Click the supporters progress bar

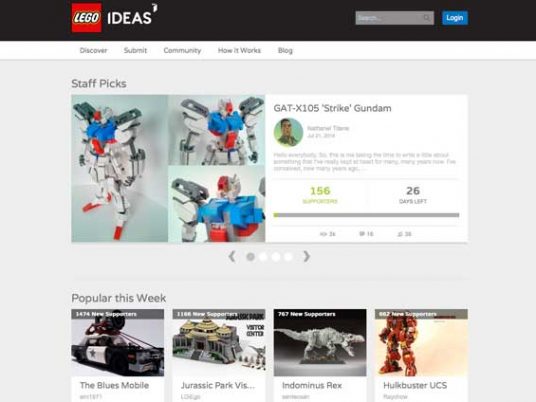click(x=366, y=215)
